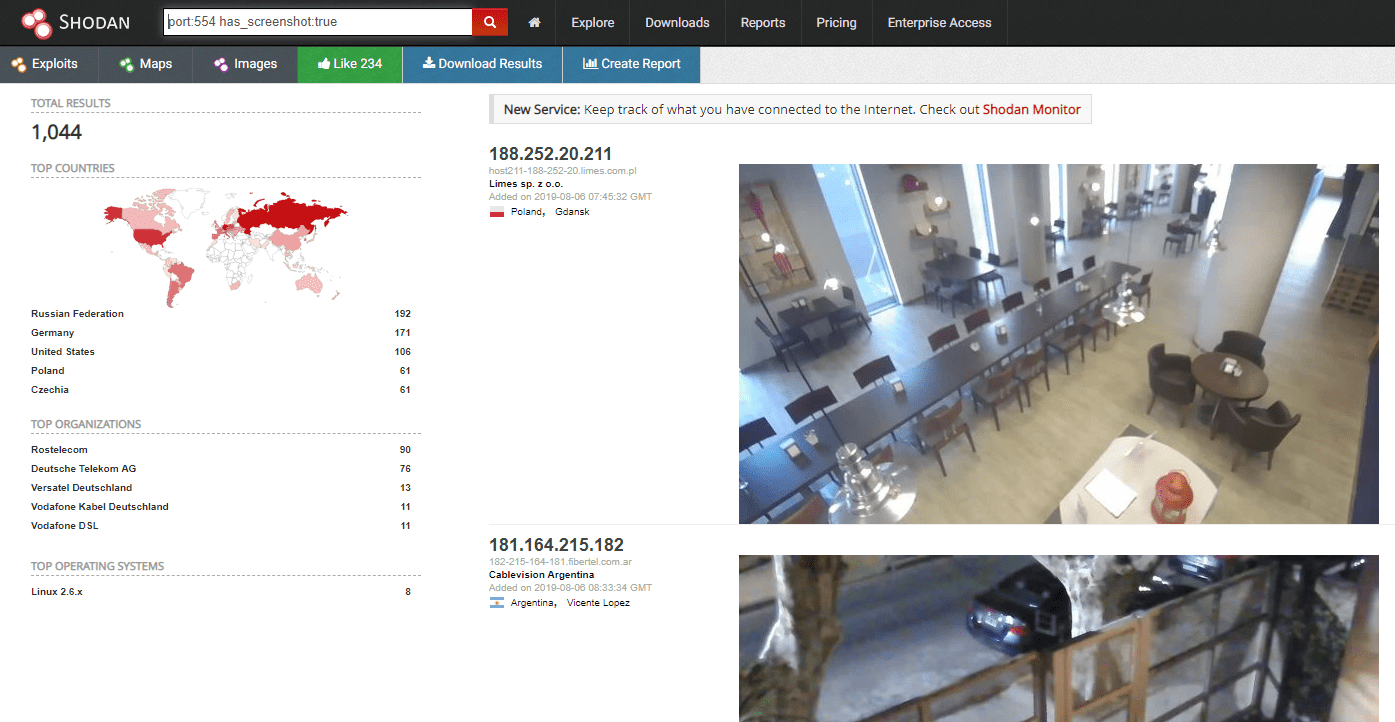Screen dimensions: 1395x722
Task: Click the red search magnifier button
Action: (490, 22)
